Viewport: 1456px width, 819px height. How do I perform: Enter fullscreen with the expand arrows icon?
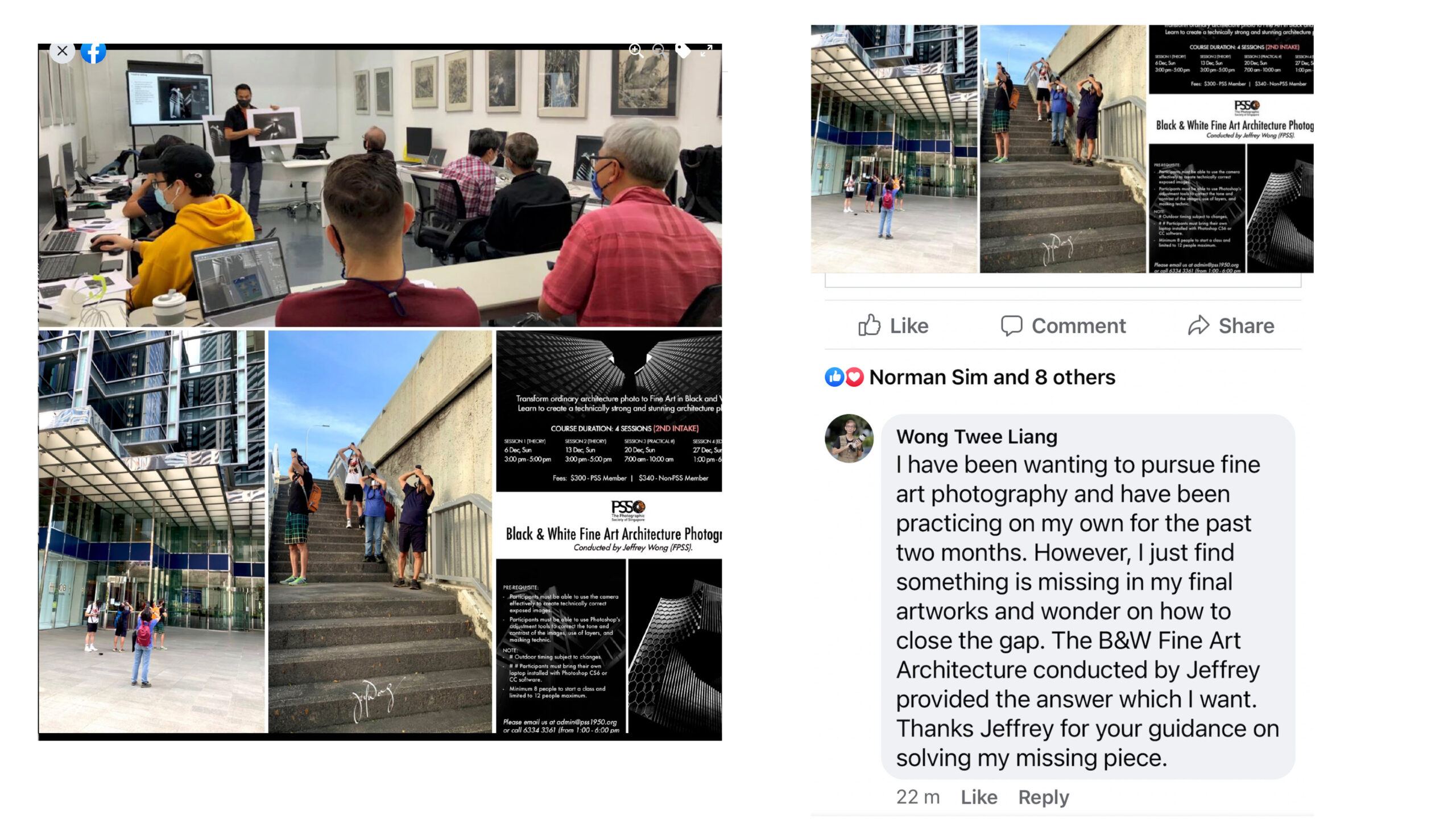coord(706,51)
